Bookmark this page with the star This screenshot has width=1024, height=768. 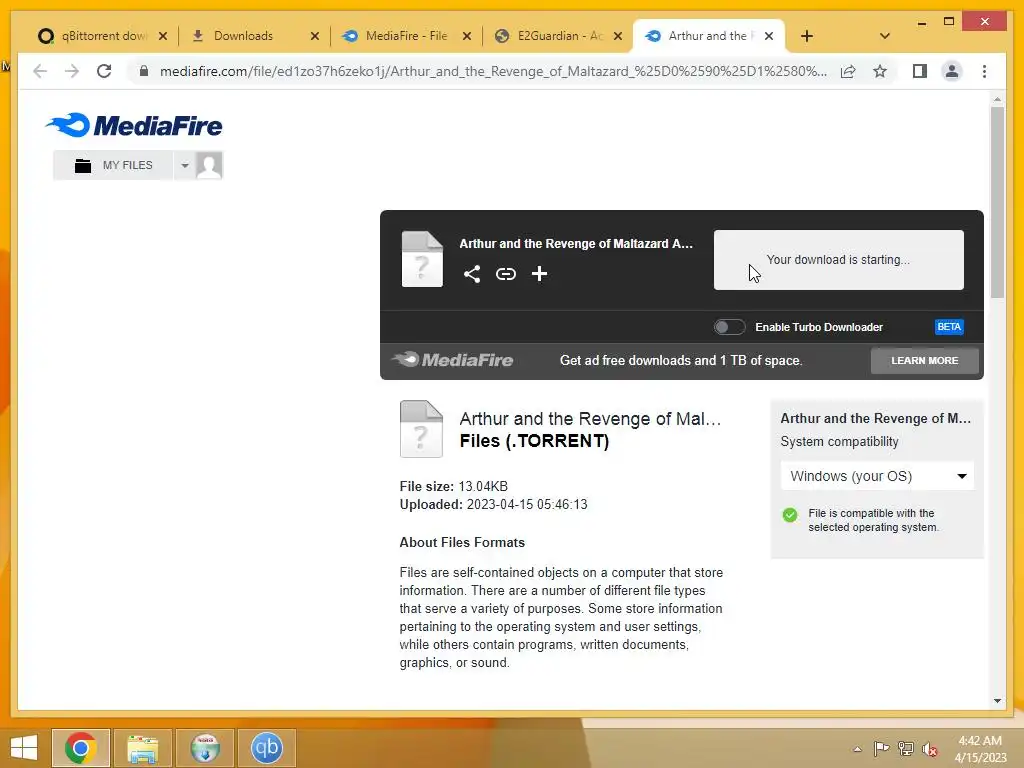point(880,71)
